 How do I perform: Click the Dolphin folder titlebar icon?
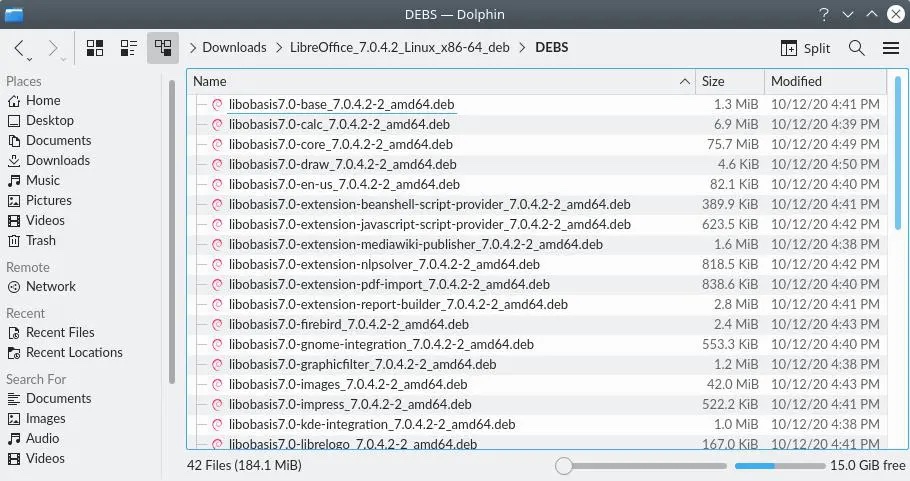pos(13,14)
